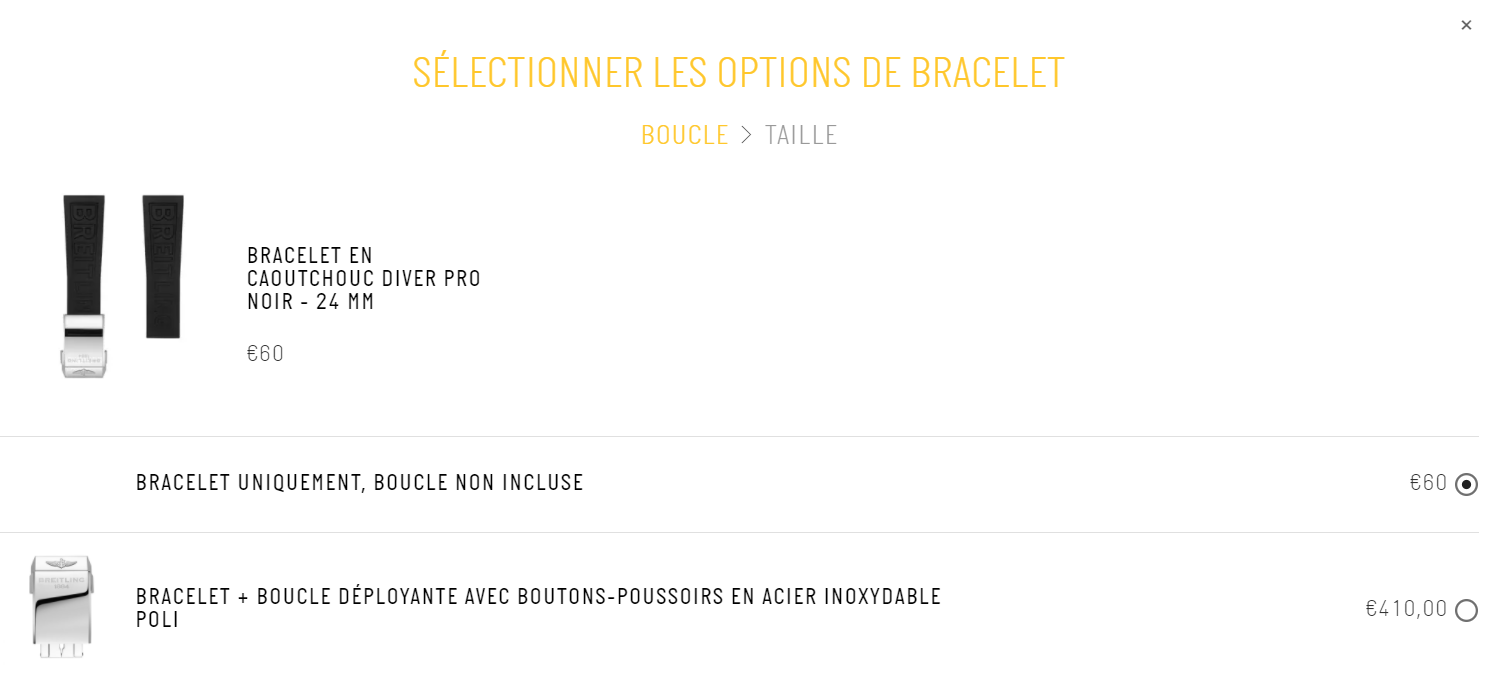Click the Breitling wings logo on the buckle thumbnail
This screenshot has width=1487, height=675.
coord(61,566)
